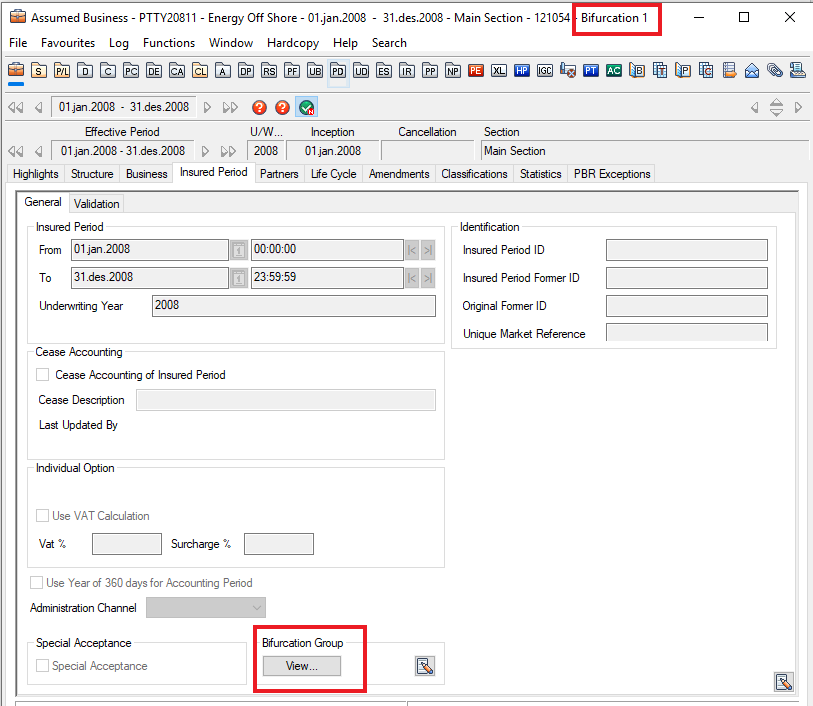Click the P/L folder toolbar icon
The image size is (813, 706).
(62, 70)
